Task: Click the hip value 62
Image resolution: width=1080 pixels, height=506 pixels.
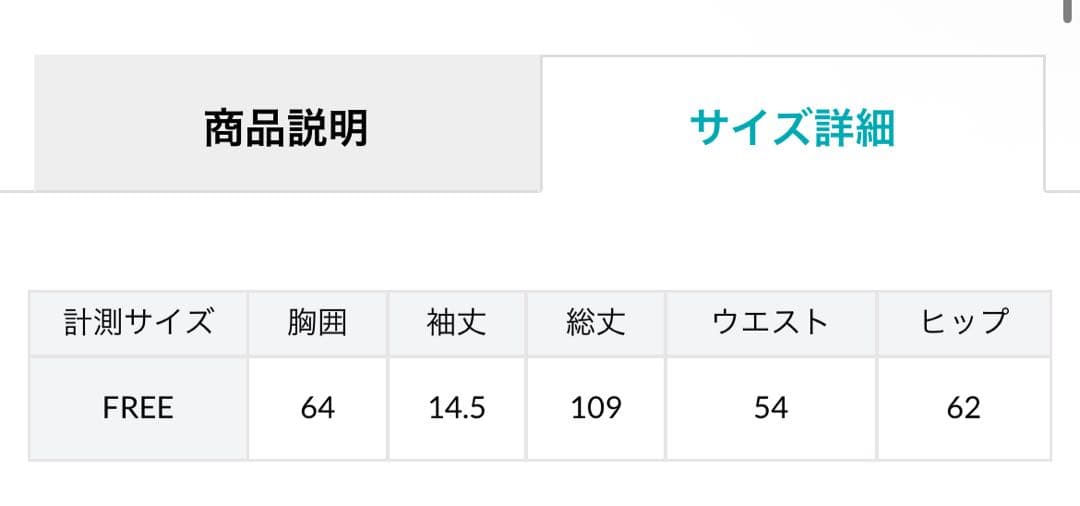Action: pyautogui.click(x=964, y=408)
